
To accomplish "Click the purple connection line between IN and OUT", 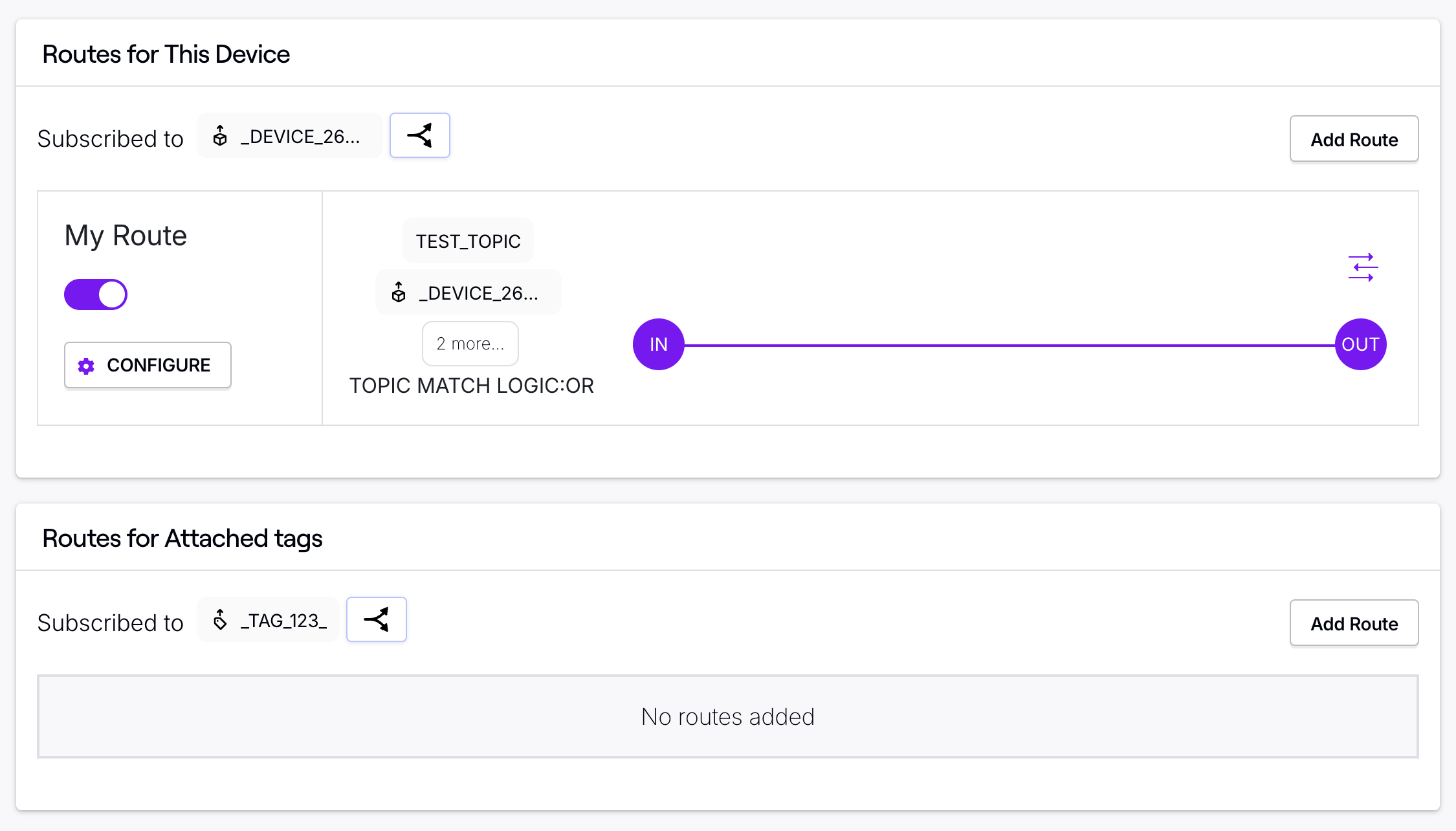I will 1009,346.
